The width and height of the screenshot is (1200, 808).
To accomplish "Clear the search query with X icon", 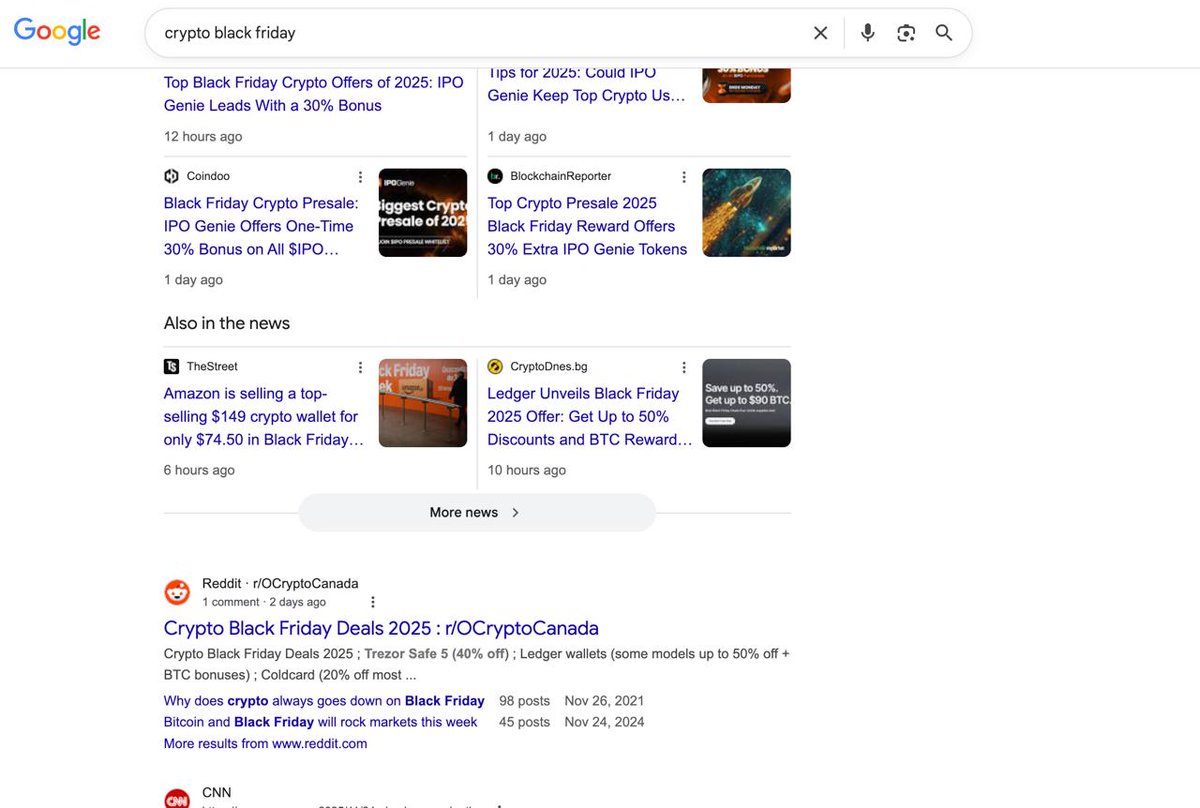I will click(x=821, y=33).
